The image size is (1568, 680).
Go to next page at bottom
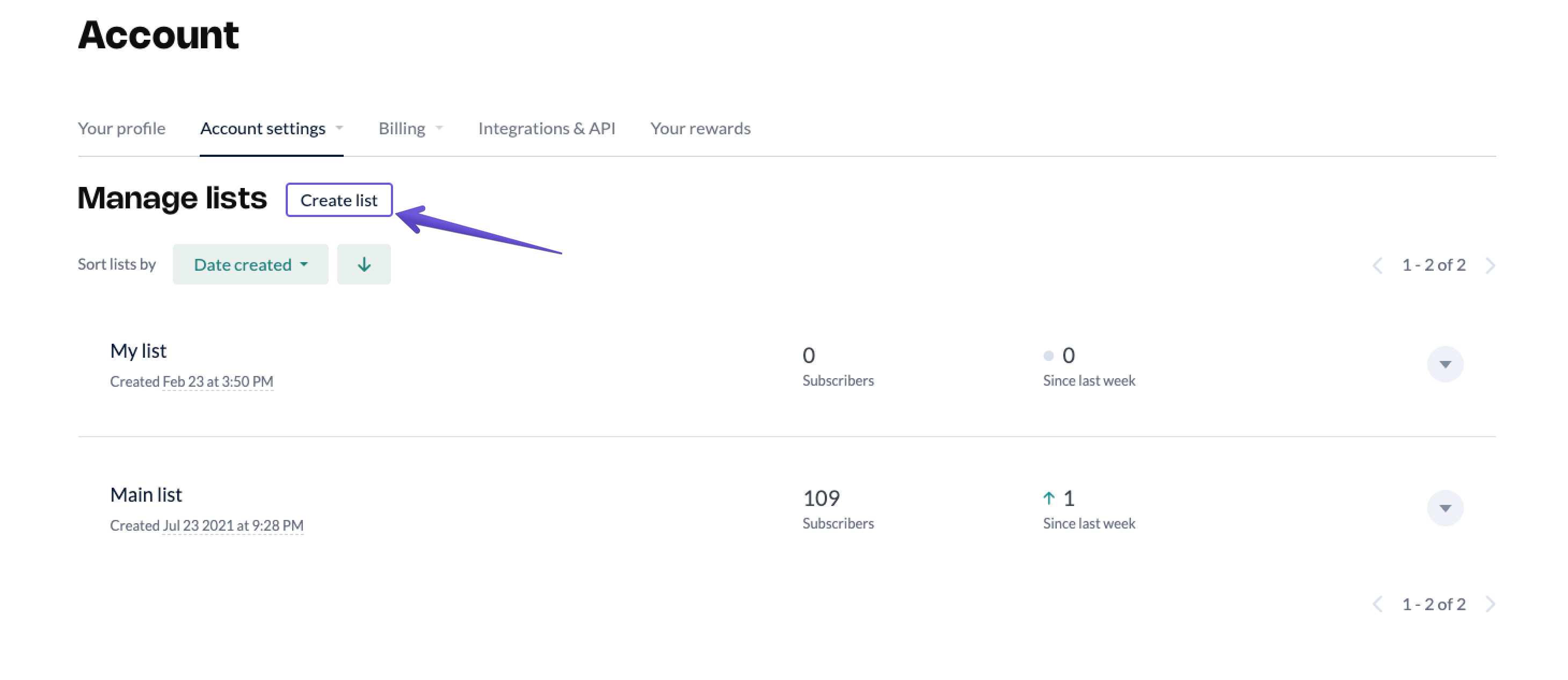point(1490,604)
